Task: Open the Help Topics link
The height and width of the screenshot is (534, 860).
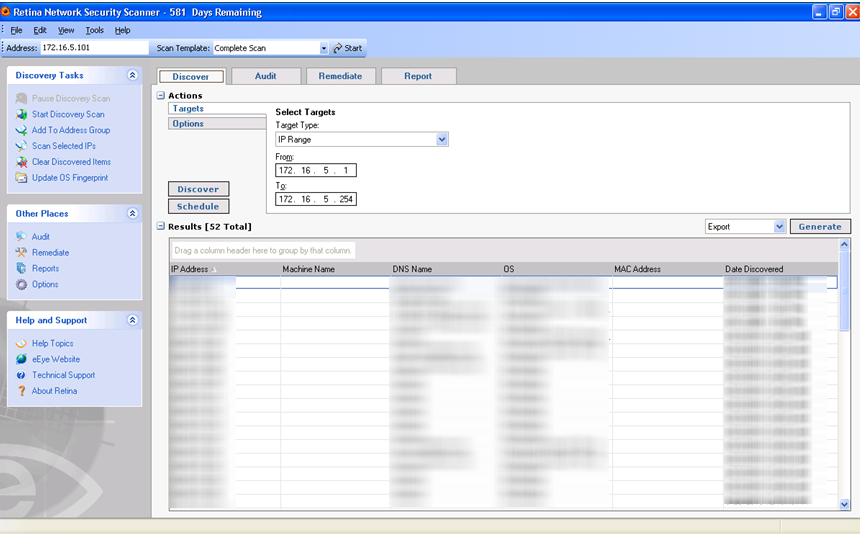Action: click(x=52, y=344)
